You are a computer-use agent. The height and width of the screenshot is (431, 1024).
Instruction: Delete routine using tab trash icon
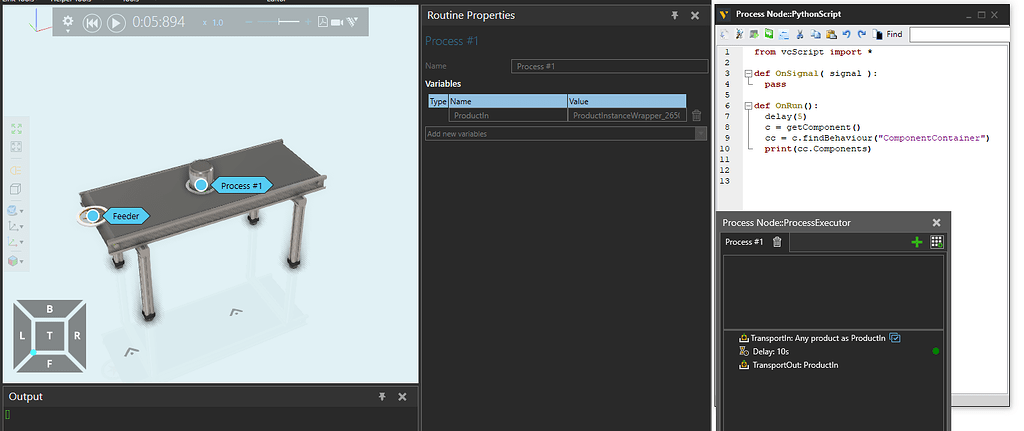(777, 242)
